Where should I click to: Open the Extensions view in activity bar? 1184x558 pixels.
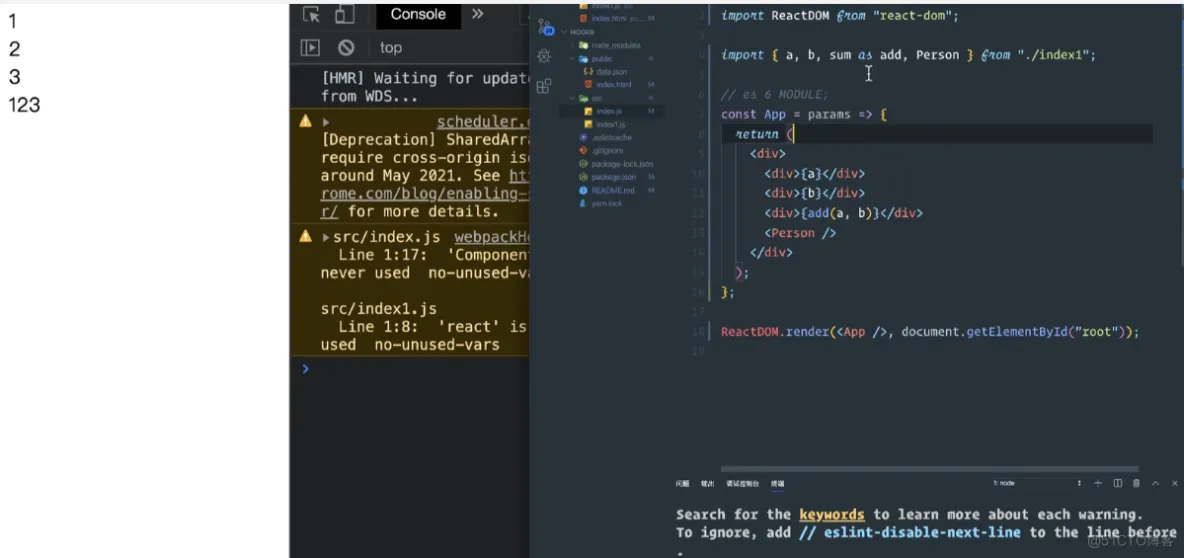(x=544, y=85)
